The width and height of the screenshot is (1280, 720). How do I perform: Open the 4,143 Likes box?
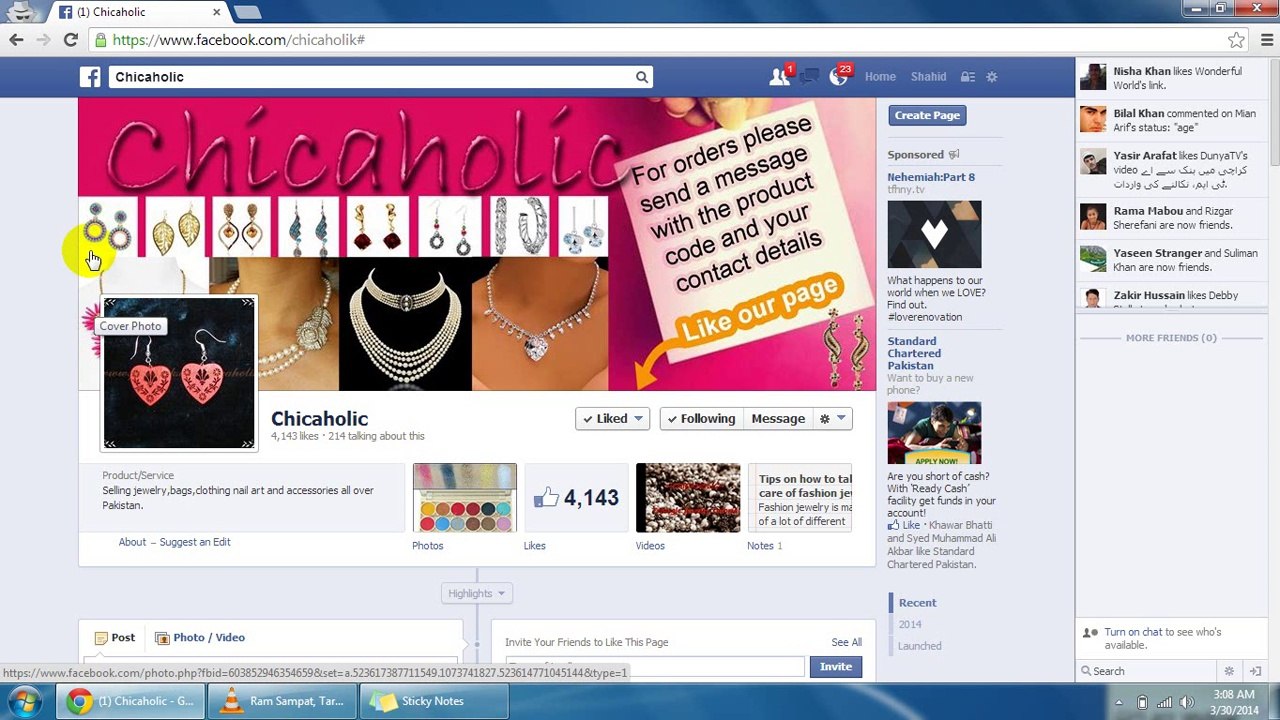[577, 498]
